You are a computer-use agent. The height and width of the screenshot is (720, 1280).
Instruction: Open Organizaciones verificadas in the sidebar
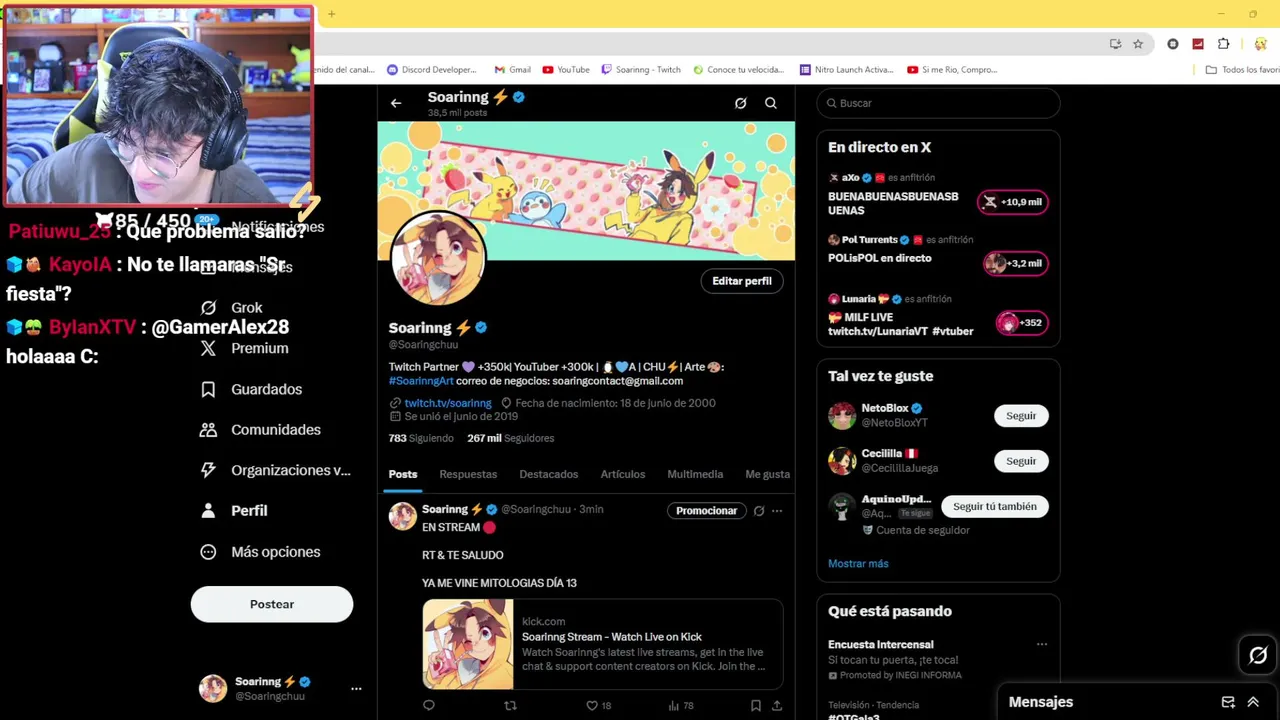275,470
